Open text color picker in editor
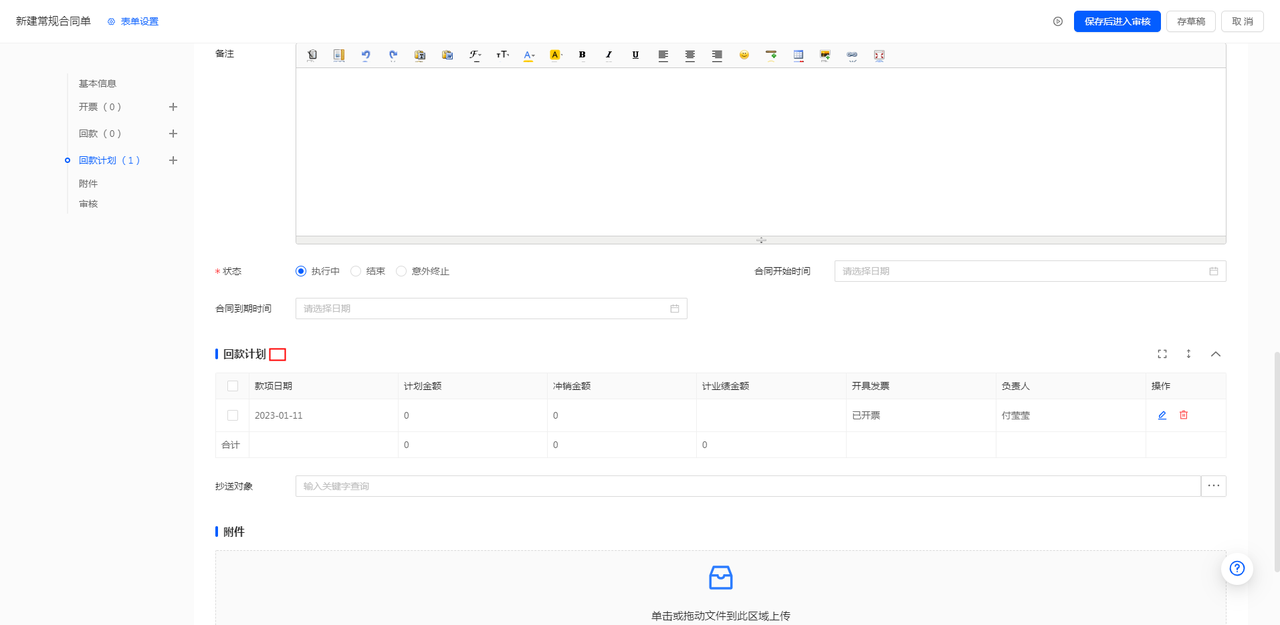 (x=529, y=55)
